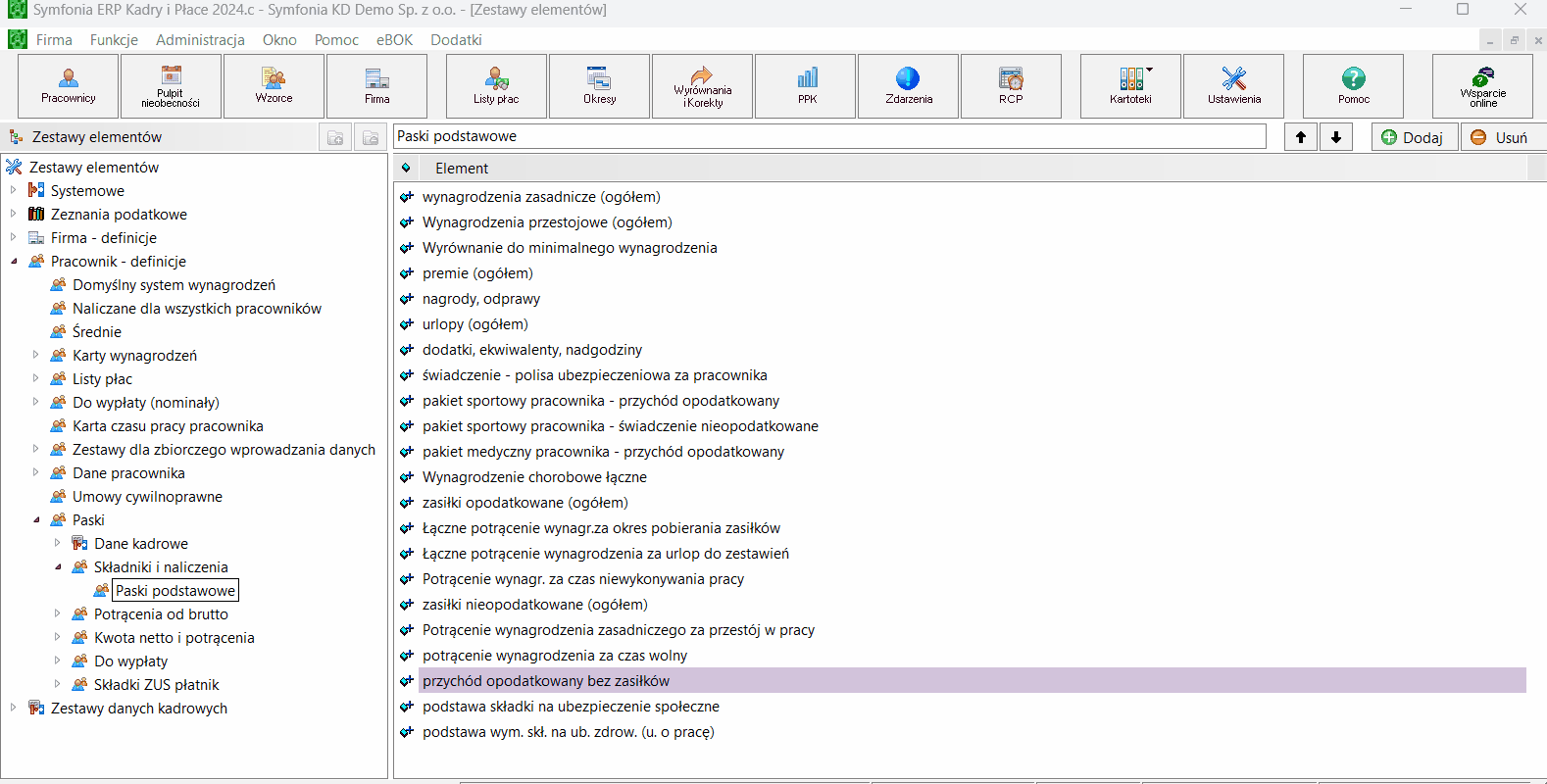The height and width of the screenshot is (784, 1547).
Task: Open the Pomoc help toolbar button
Action: [1353, 86]
